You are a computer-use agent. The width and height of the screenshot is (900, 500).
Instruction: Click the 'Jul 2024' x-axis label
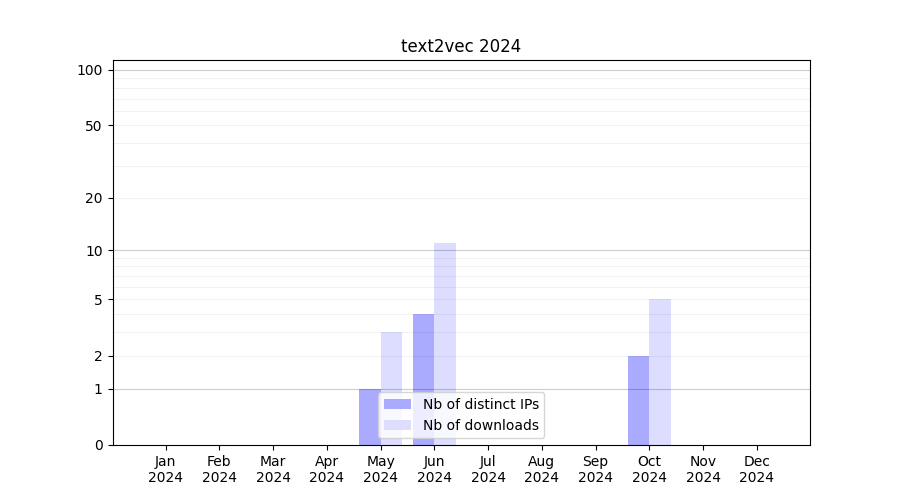(x=488, y=469)
